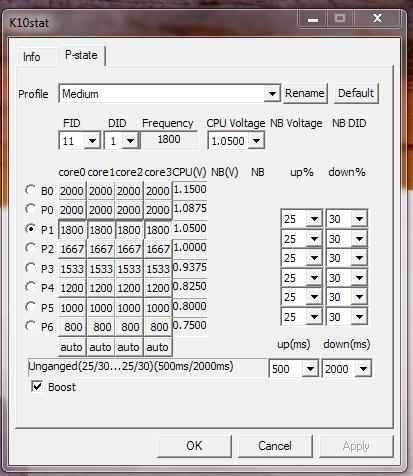This screenshot has height=476, width=413.
Task: Click the Unganged status text field
Action: 147,367
